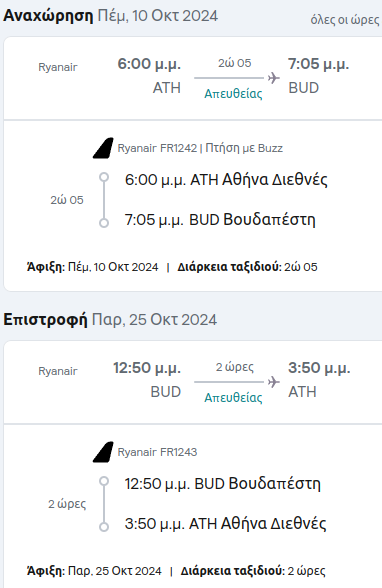Collapse the outbound Ryanair ATH–BUD flight summary

click(x=193, y=78)
